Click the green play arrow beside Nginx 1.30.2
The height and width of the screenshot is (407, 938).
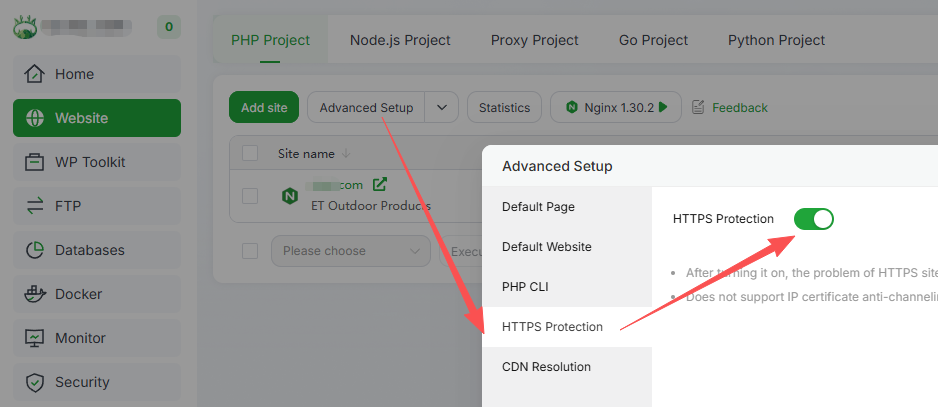point(663,107)
